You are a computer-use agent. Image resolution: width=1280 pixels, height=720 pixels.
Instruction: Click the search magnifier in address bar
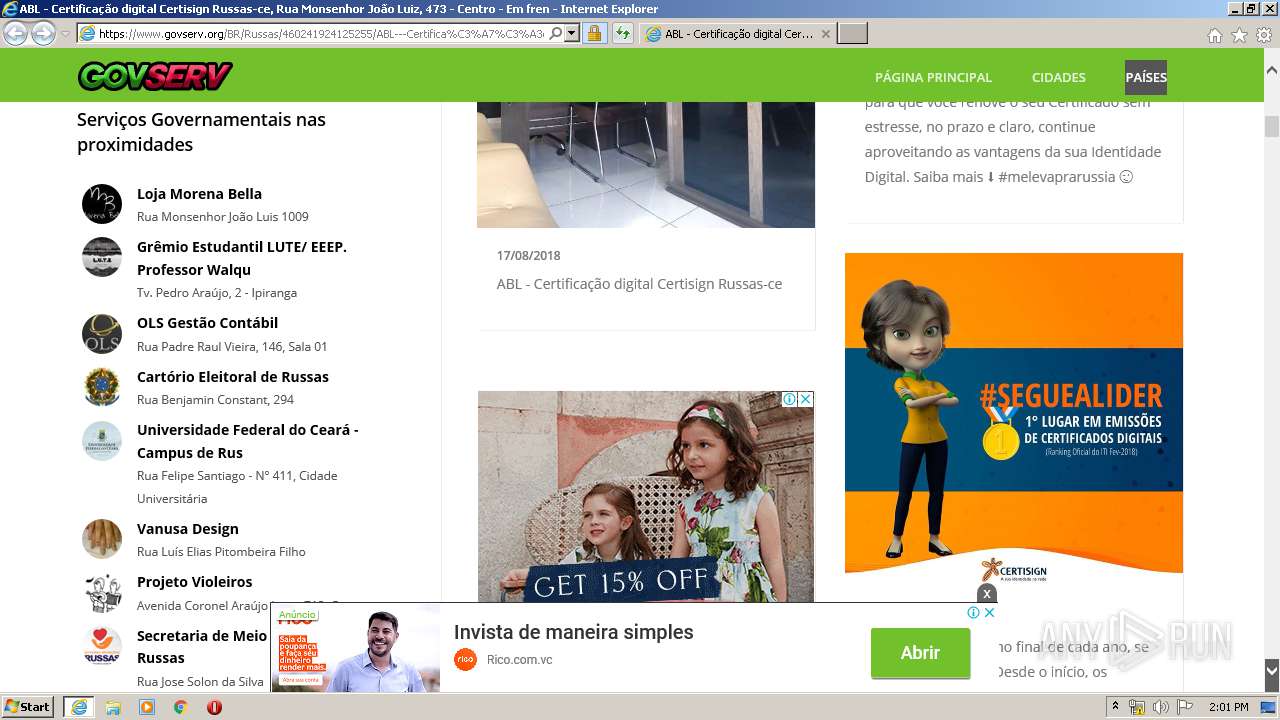[x=556, y=33]
